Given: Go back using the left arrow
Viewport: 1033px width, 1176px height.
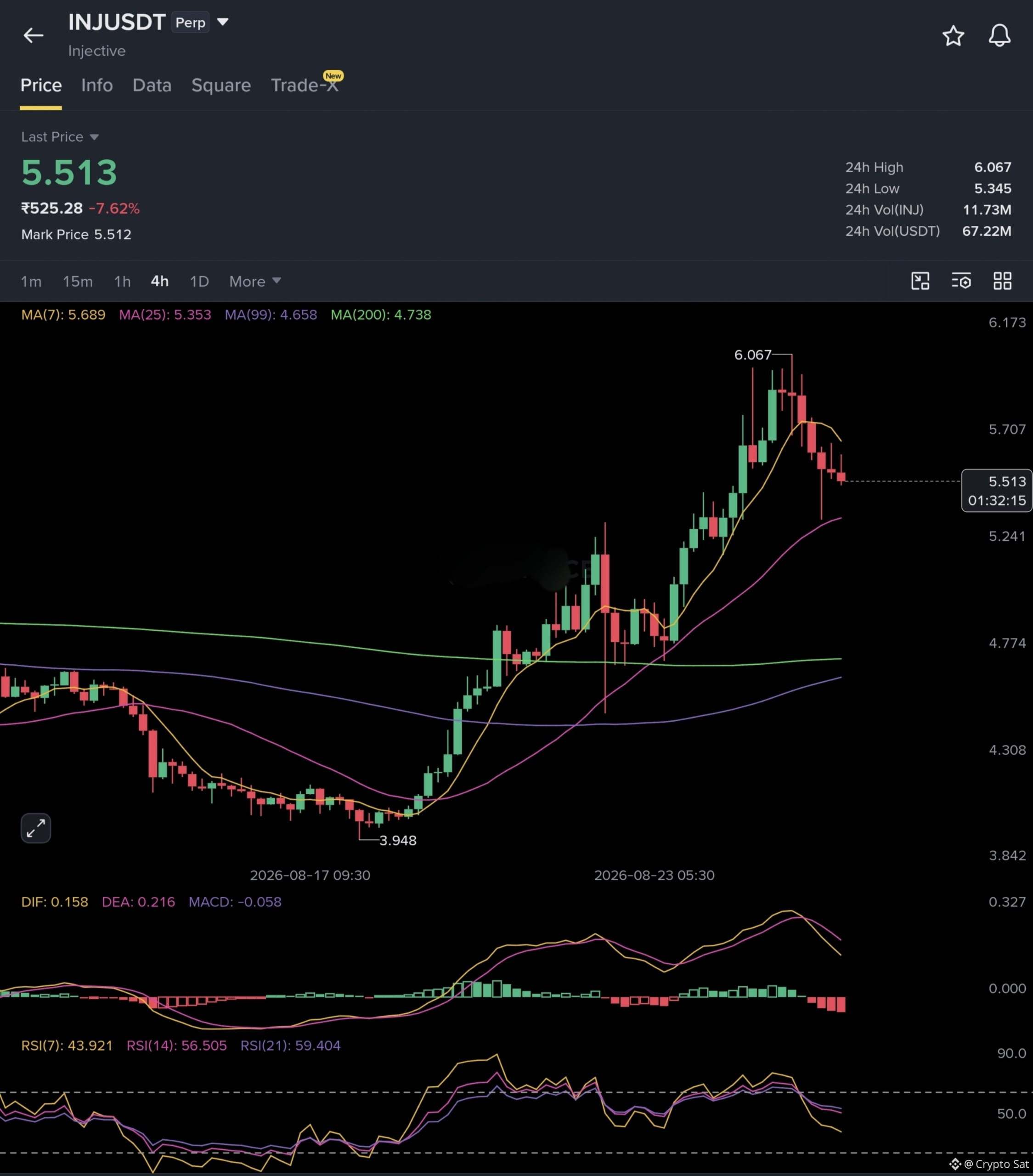Looking at the screenshot, I should [x=33, y=35].
